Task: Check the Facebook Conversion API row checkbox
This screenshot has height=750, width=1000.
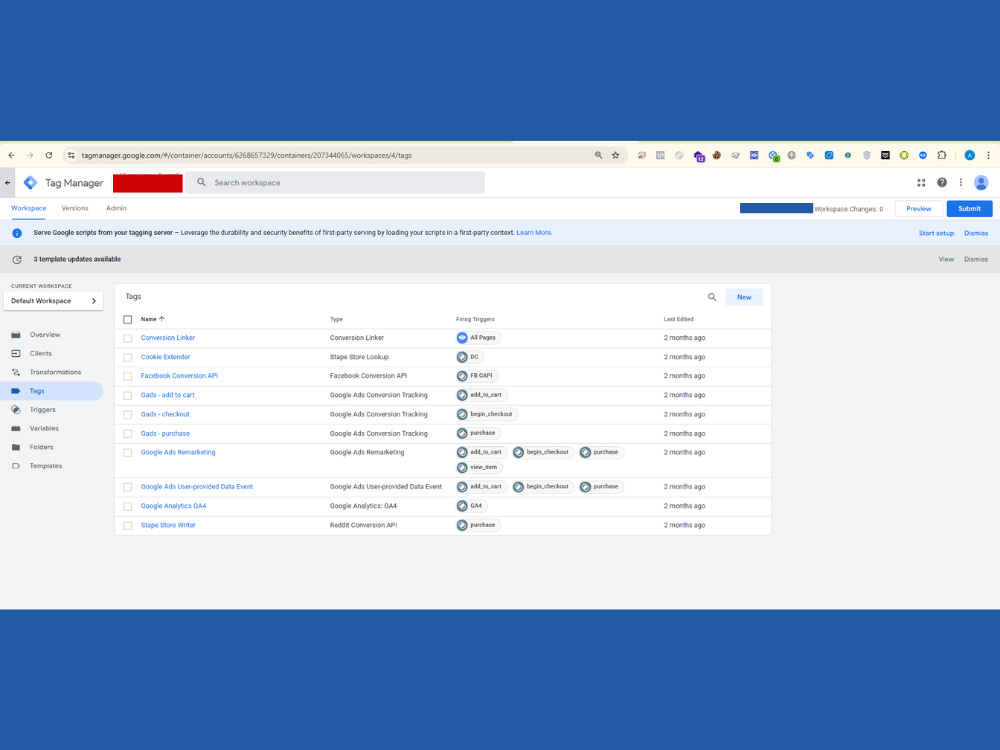Action: (x=128, y=376)
